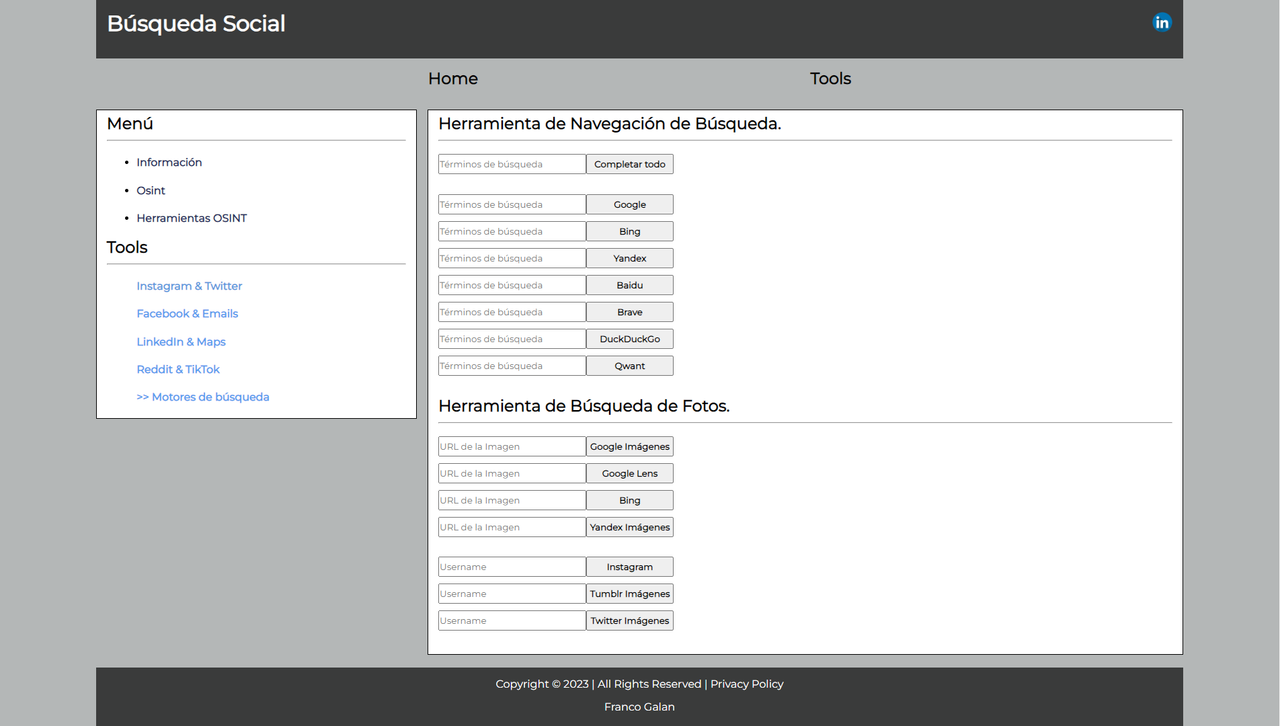Focus the Username field for Tumblr Imágenes
Viewport: 1280px width, 726px height.
(x=512, y=594)
